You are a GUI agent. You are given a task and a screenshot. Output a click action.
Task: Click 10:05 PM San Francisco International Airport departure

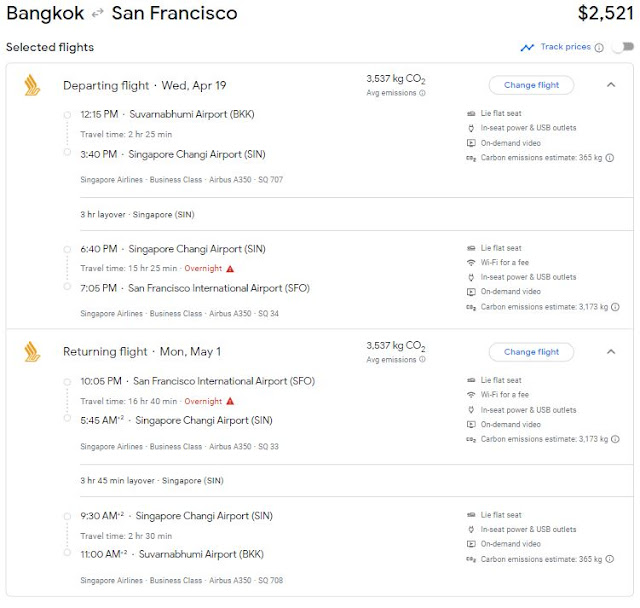(x=198, y=381)
